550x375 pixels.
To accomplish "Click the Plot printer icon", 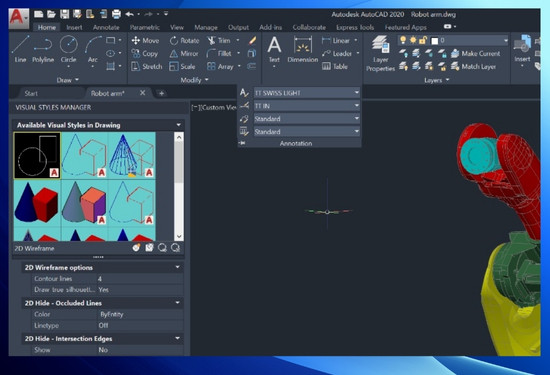I will [116, 14].
